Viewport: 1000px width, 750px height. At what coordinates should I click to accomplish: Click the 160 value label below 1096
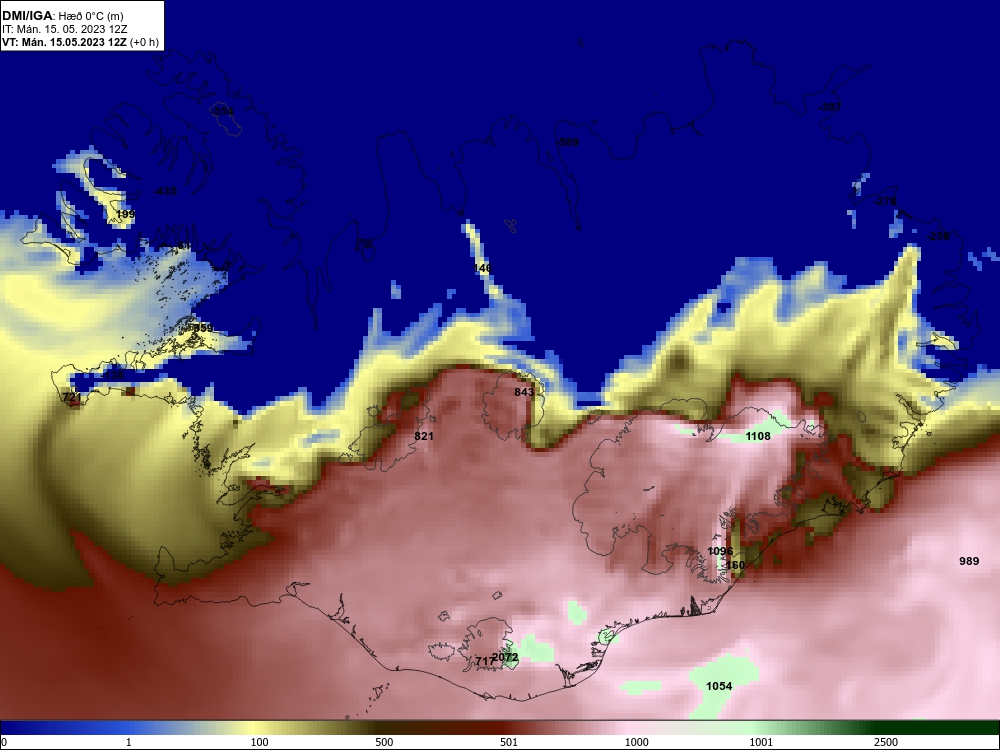pos(735,565)
